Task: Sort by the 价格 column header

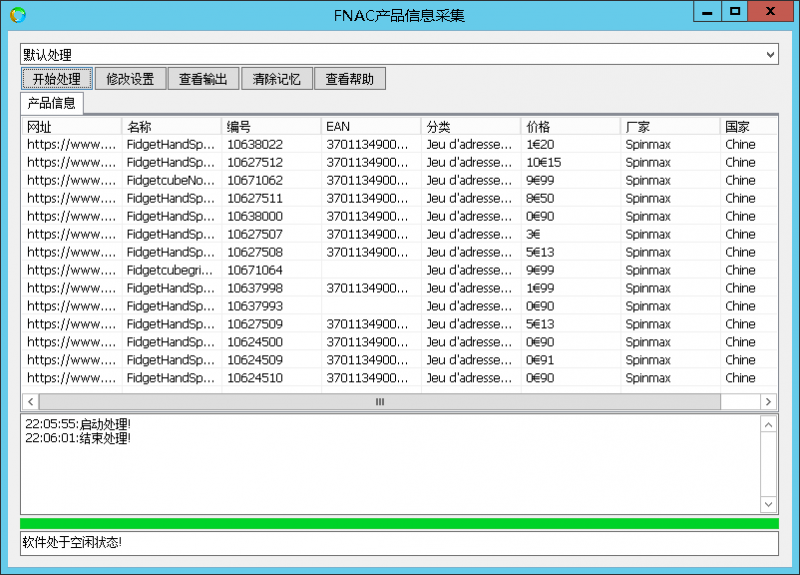Action: [x=570, y=127]
